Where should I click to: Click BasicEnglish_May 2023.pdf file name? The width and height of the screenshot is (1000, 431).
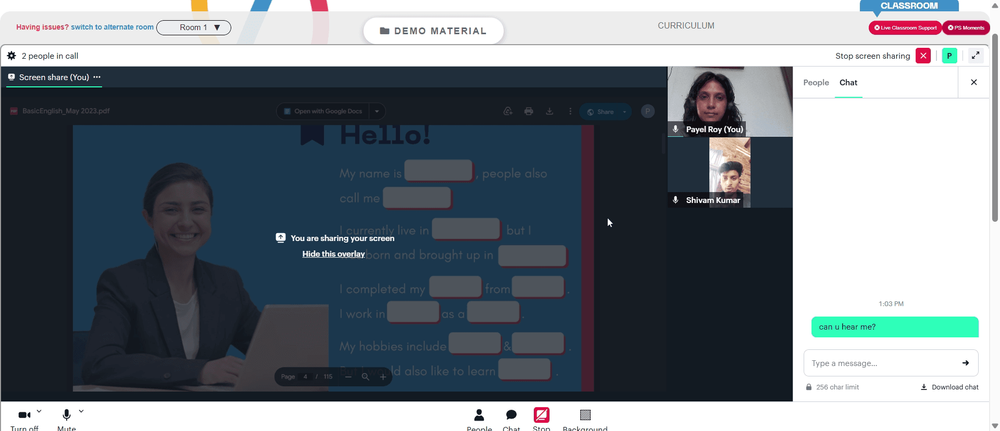[x=66, y=111]
